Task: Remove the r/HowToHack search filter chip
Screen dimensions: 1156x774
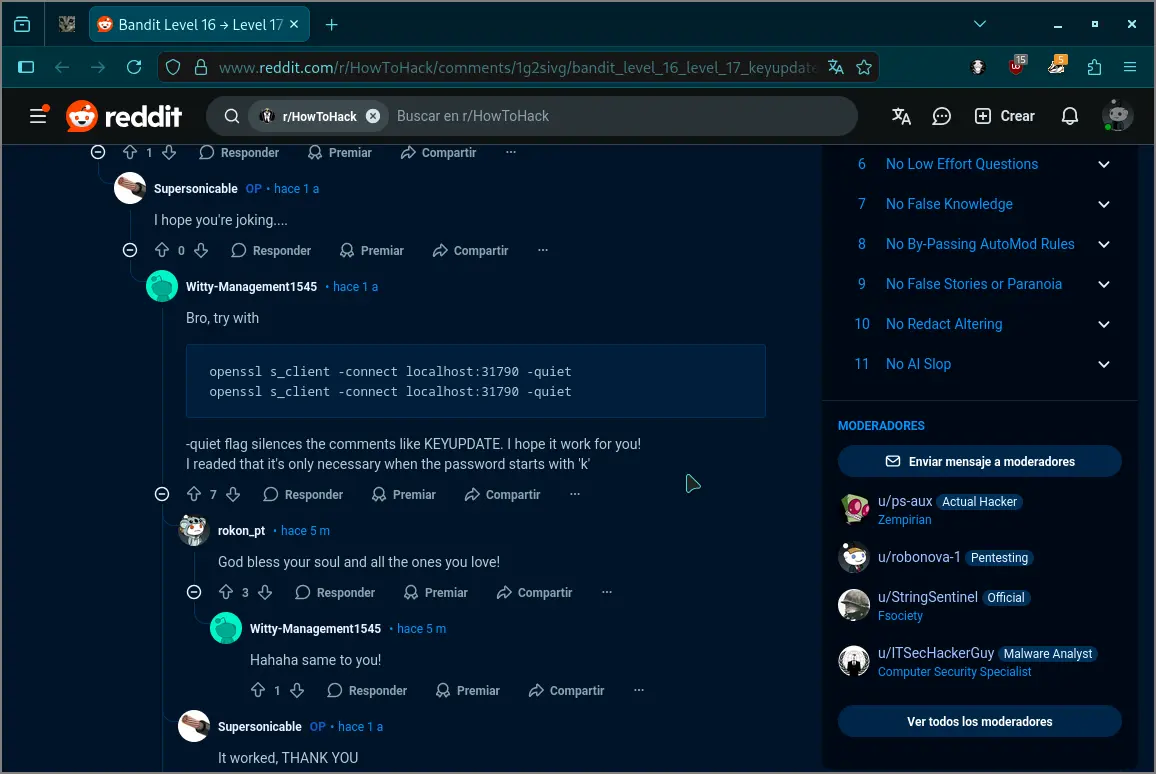Action: click(x=373, y=116)
